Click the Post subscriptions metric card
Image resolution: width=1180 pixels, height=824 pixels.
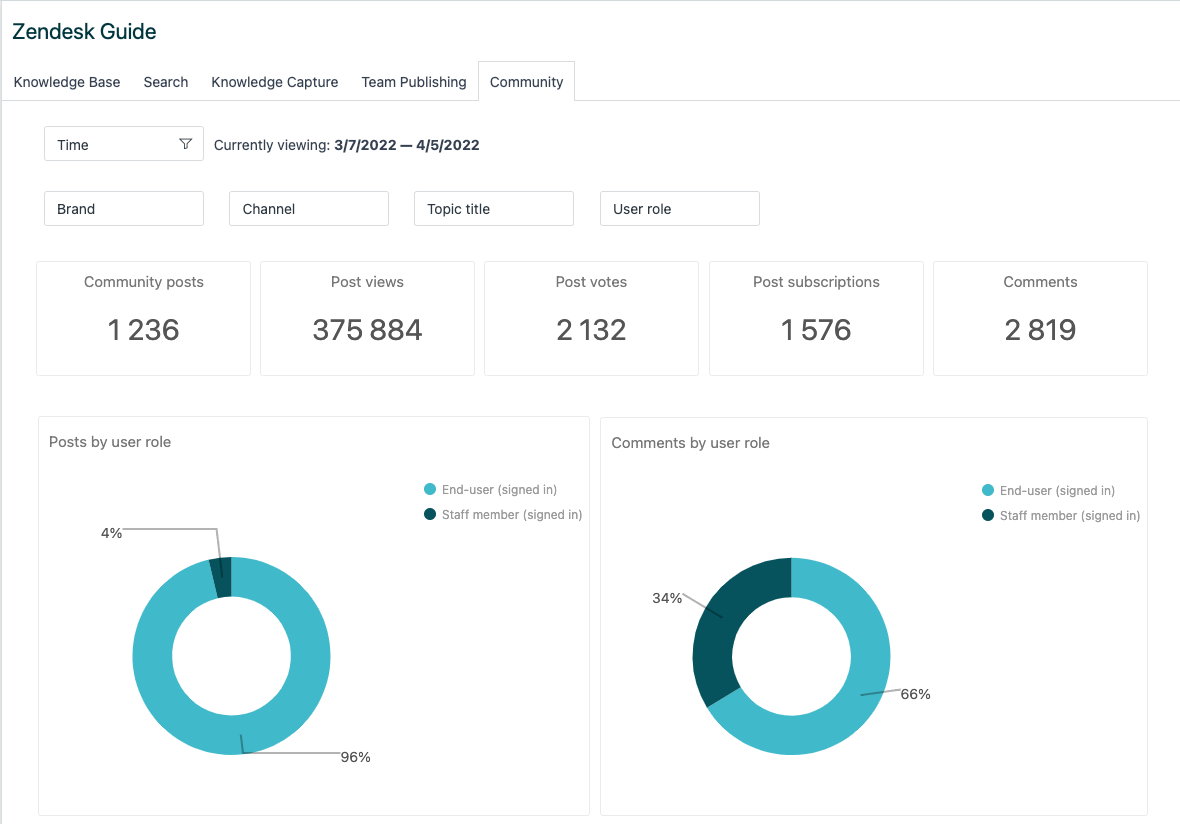coord(816,318)
